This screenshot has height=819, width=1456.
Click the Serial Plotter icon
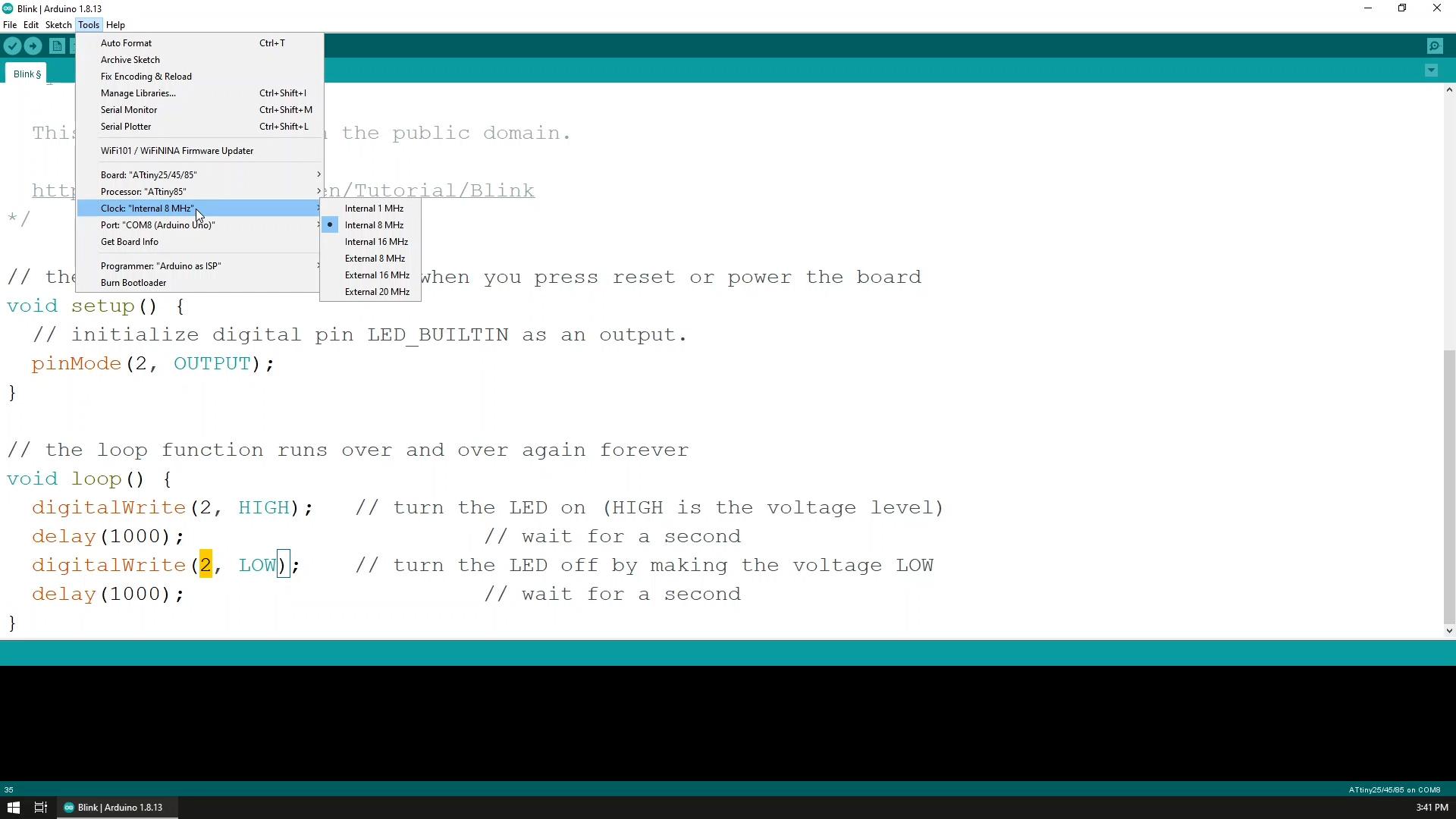coord(126,126)
